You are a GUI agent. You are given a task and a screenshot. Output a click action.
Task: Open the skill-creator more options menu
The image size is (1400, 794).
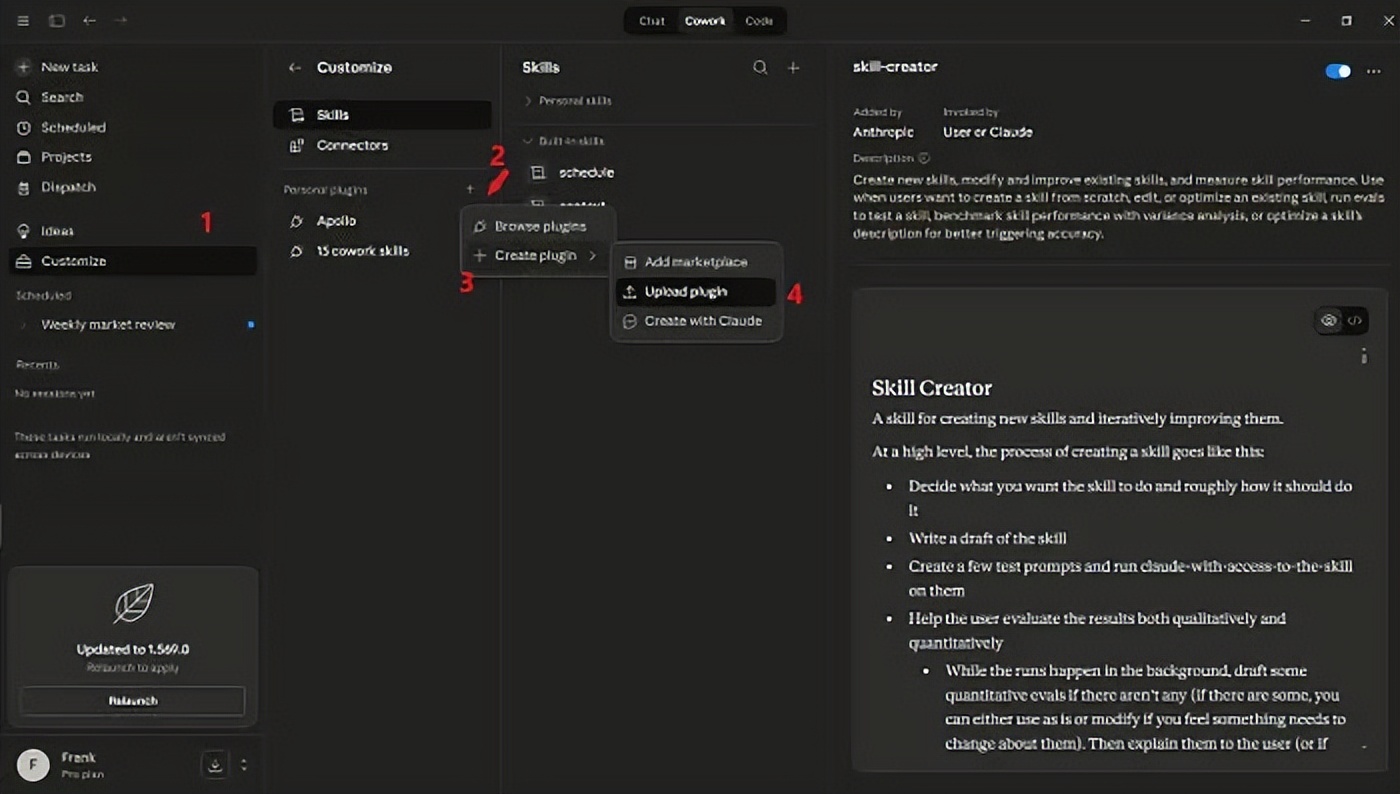pos(1373,71)
